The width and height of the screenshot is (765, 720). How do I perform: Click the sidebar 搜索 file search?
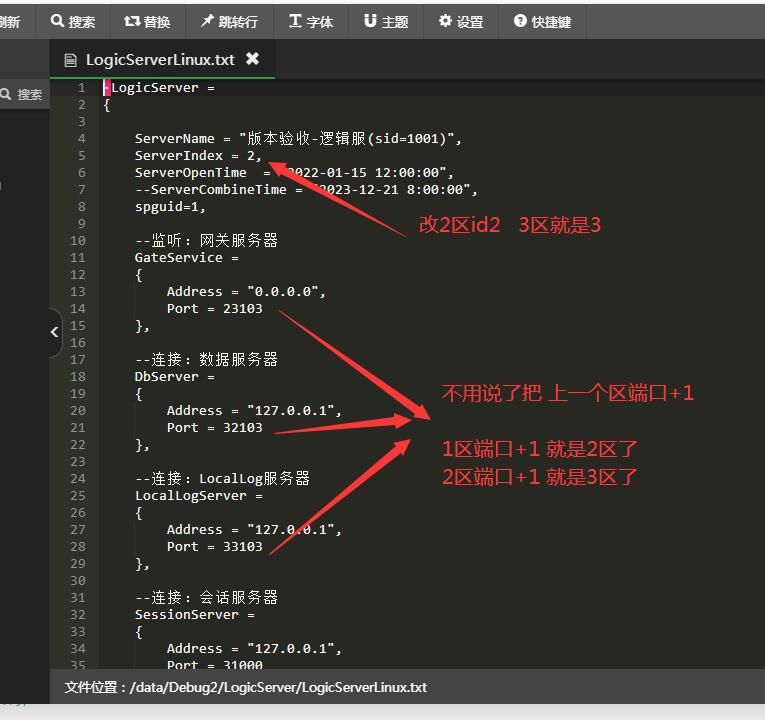(x=22, y=94)
